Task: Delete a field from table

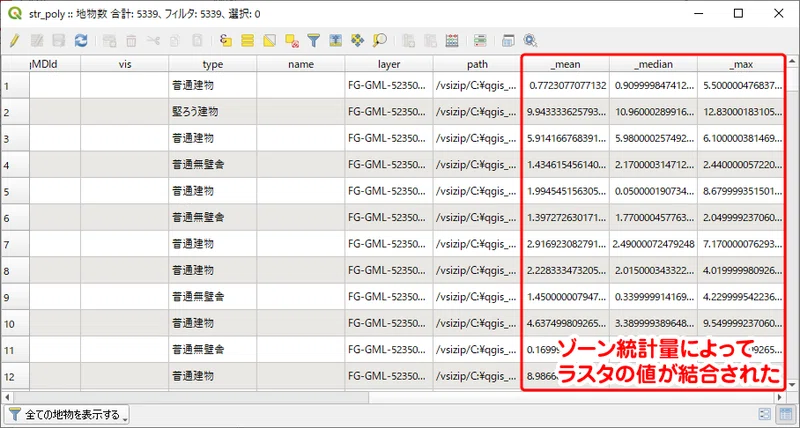Action: tap(430, 40)
